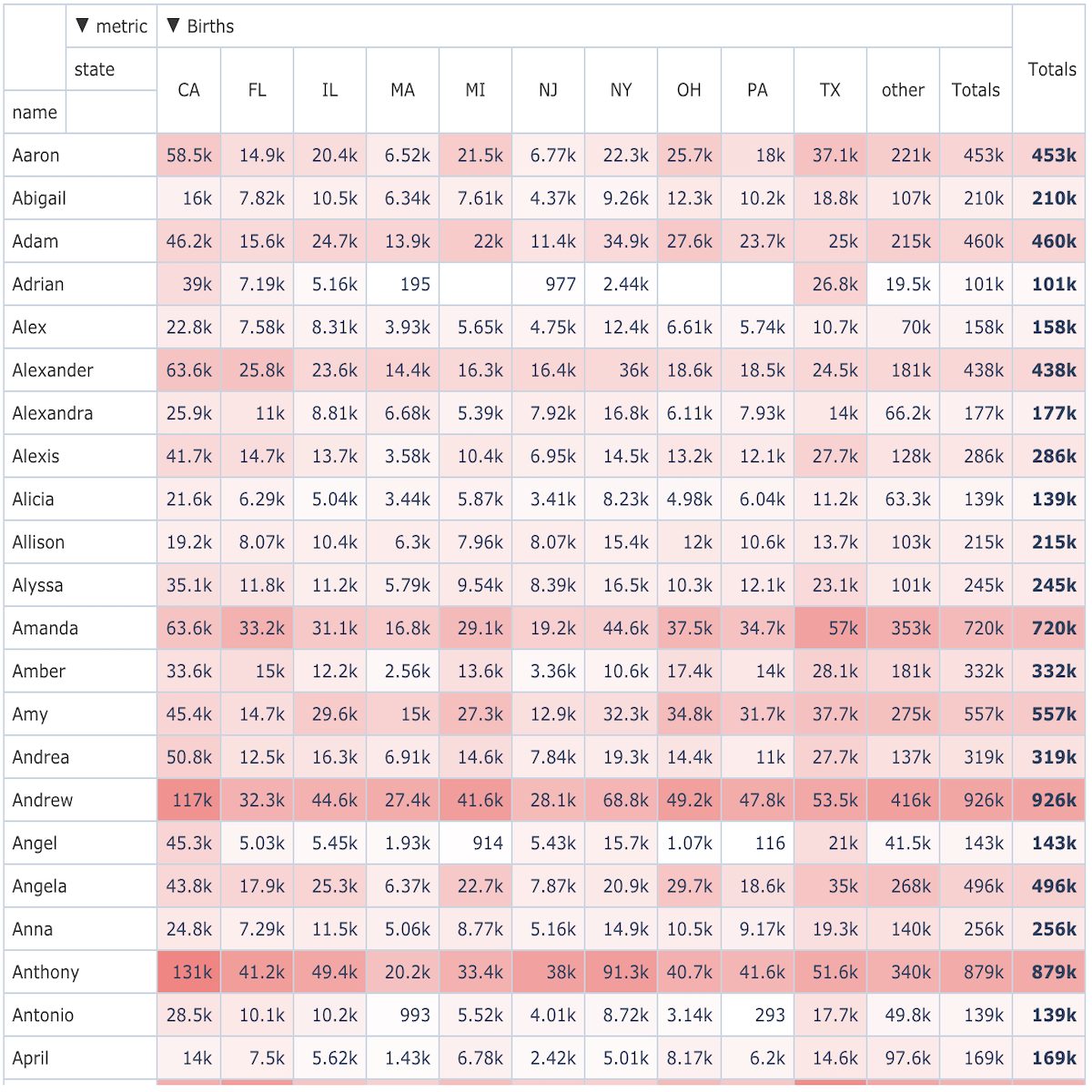Select the NY column header
Image resolution: width=1092 pixels, height=1092 pixels.
pyautogui.click(x=621, y=90)
